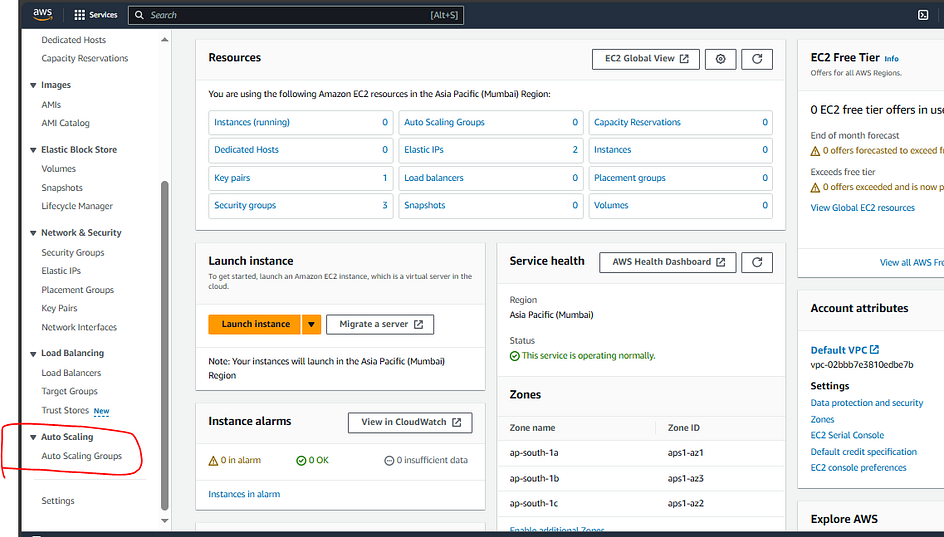Image resolution: width=944 pixels, height=537 pixels.
Task: Open Load Balancers in sidebar
Action: (71, 373)
